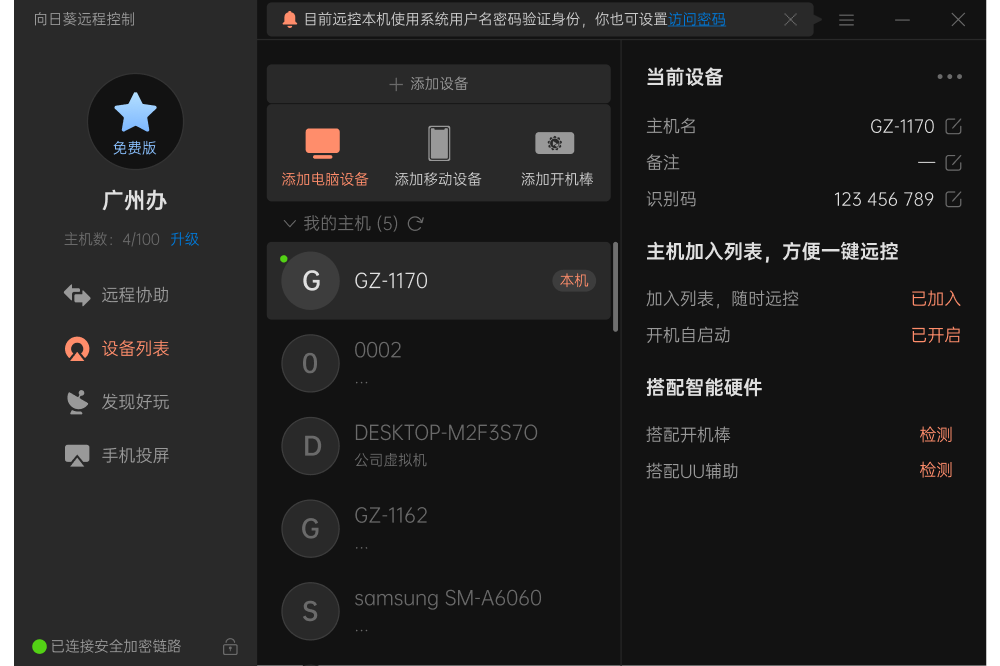Click the 升级 upgrade link

(184, 239)
